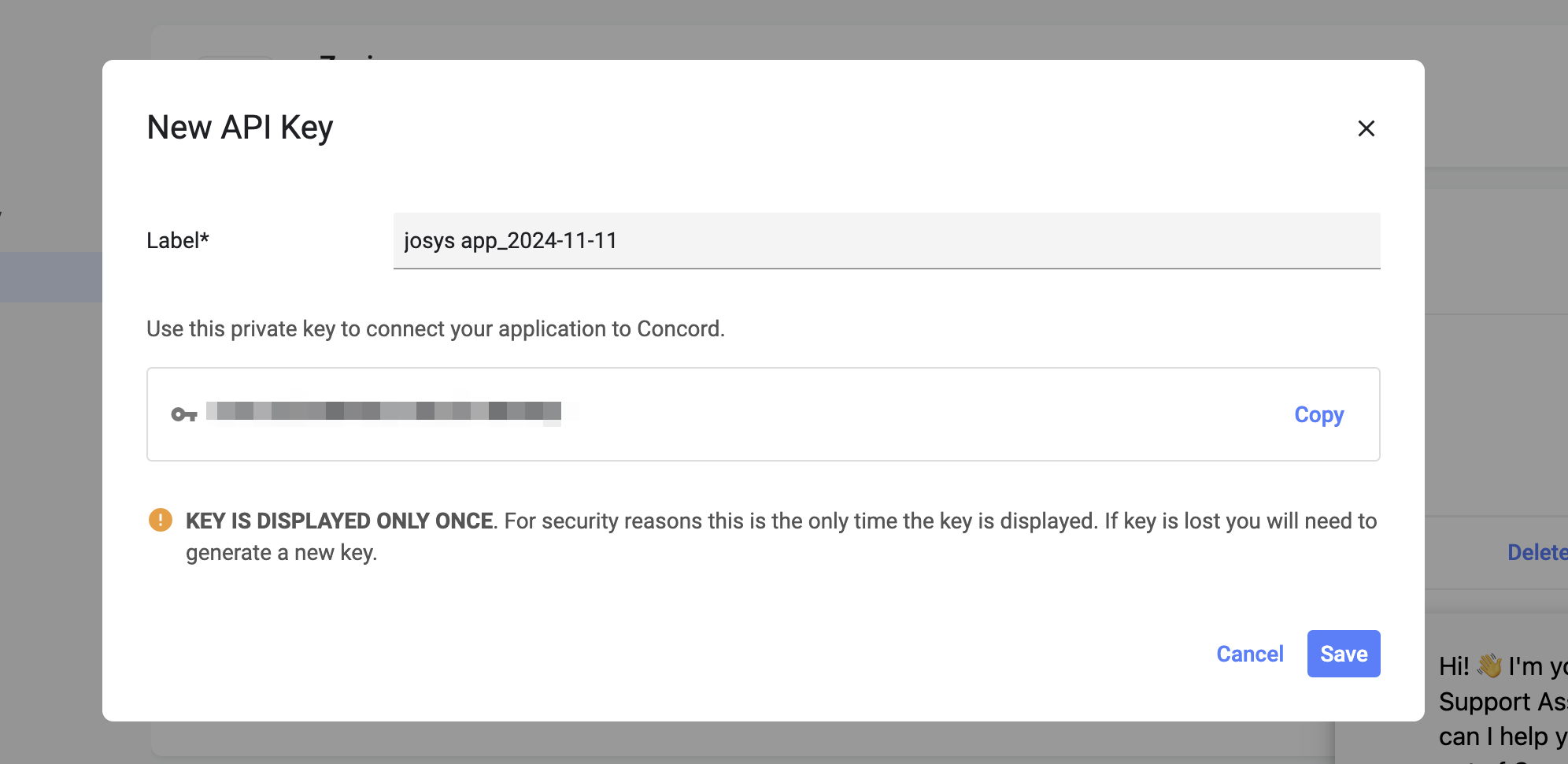Click the "Label*" field caption
Image resolution: width=1568 pixels, height=764 pixels.
(178, 240)
